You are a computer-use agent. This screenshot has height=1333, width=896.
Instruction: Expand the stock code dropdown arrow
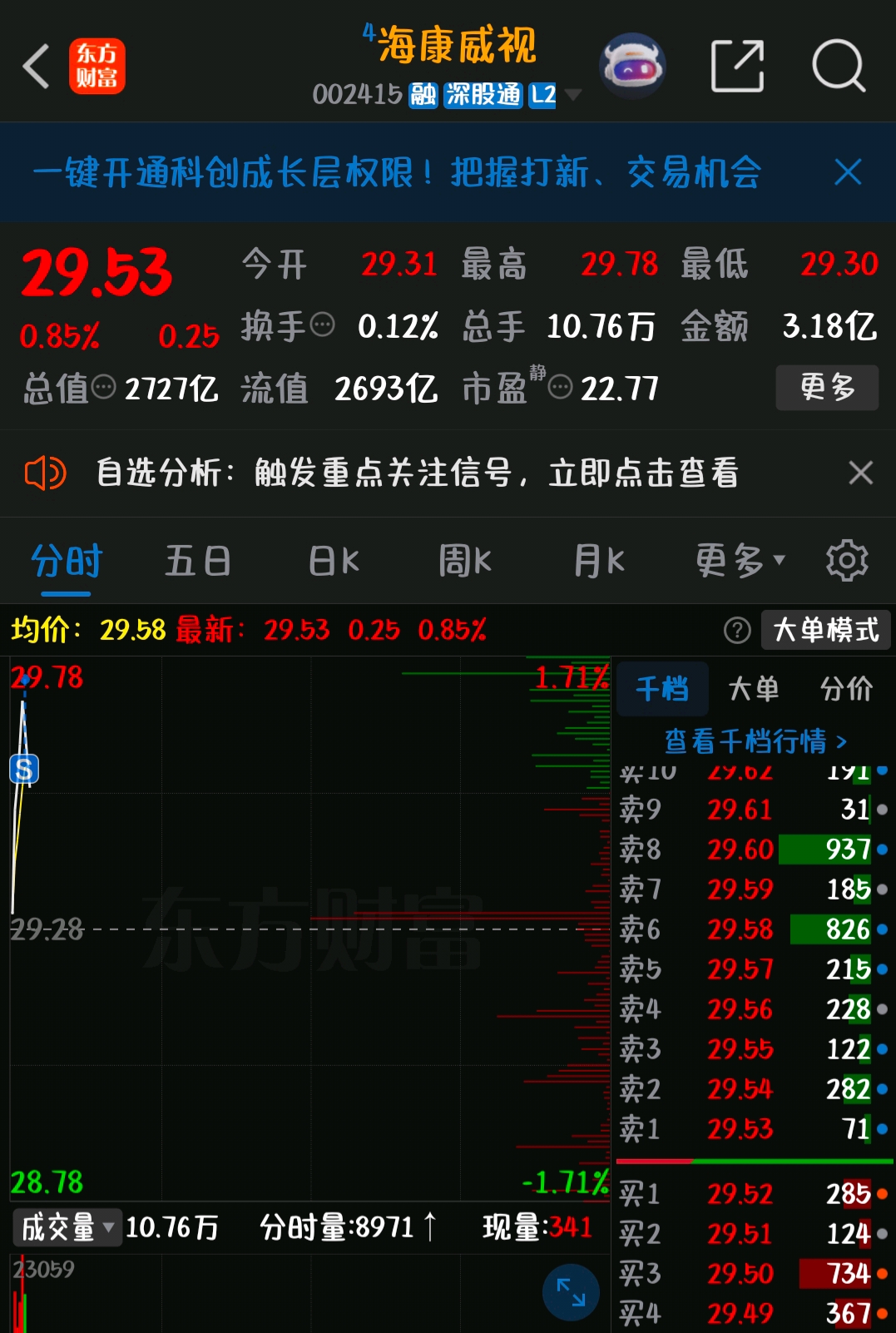click(572, 95)
